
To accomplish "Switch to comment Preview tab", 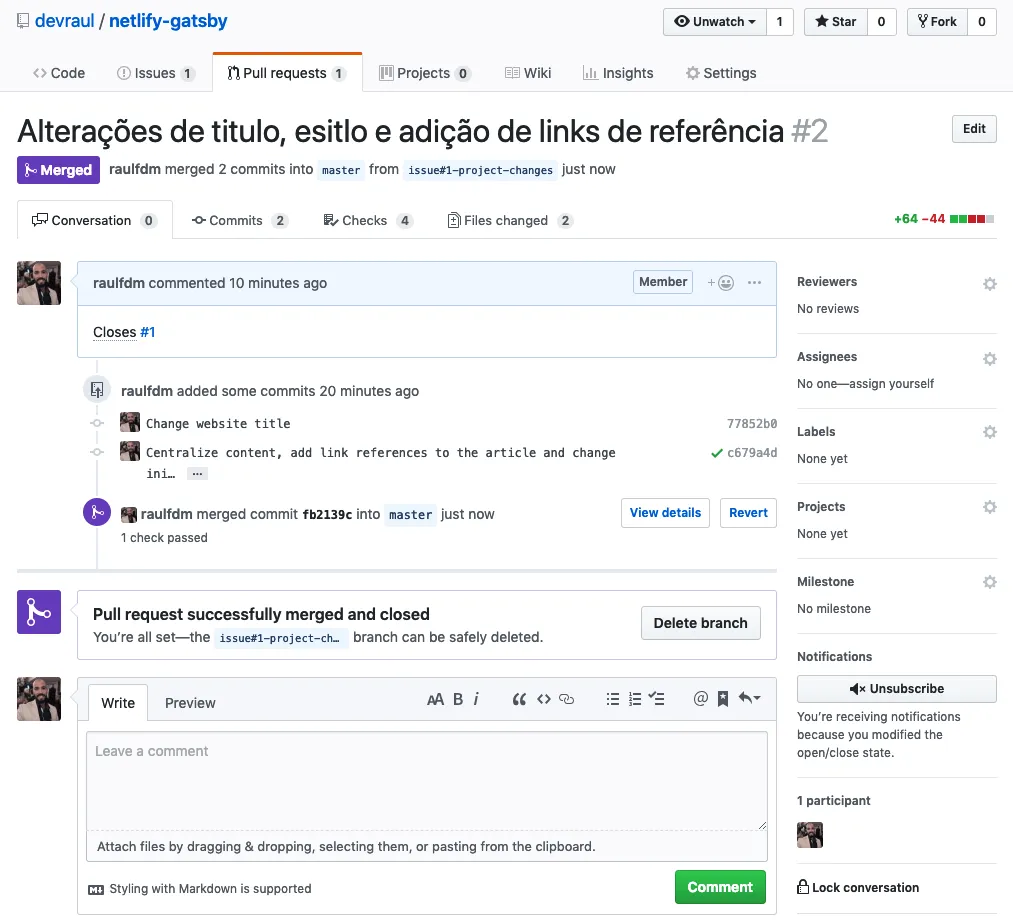I will [x=190, y=703].
